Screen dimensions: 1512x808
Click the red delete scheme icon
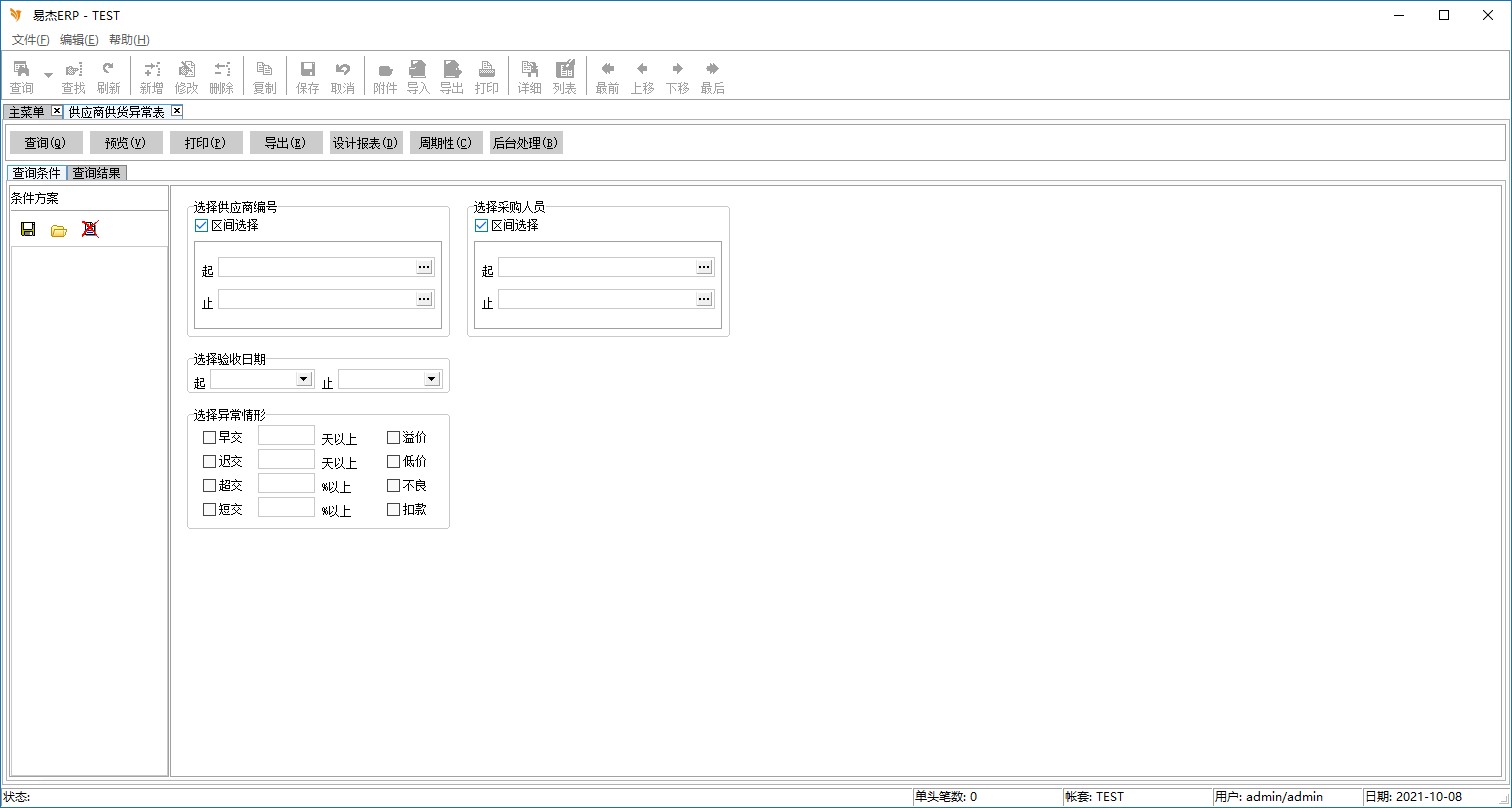[x=90, y=229]
